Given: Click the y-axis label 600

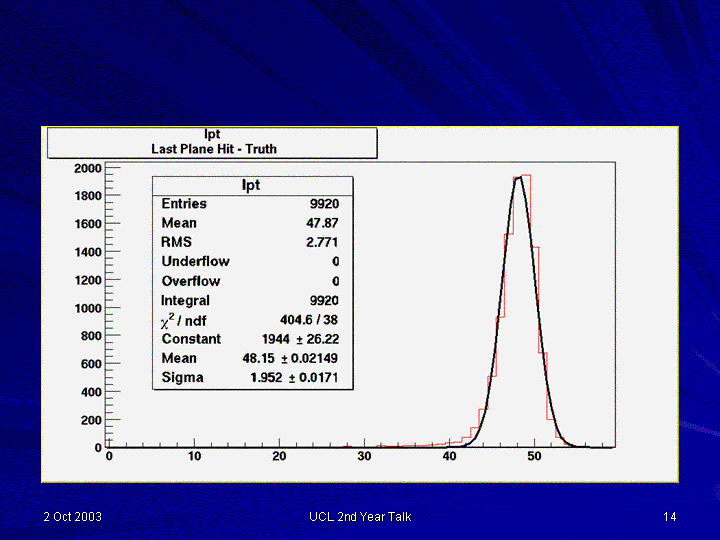Looking at the screenshot, I should coord(91,364).
